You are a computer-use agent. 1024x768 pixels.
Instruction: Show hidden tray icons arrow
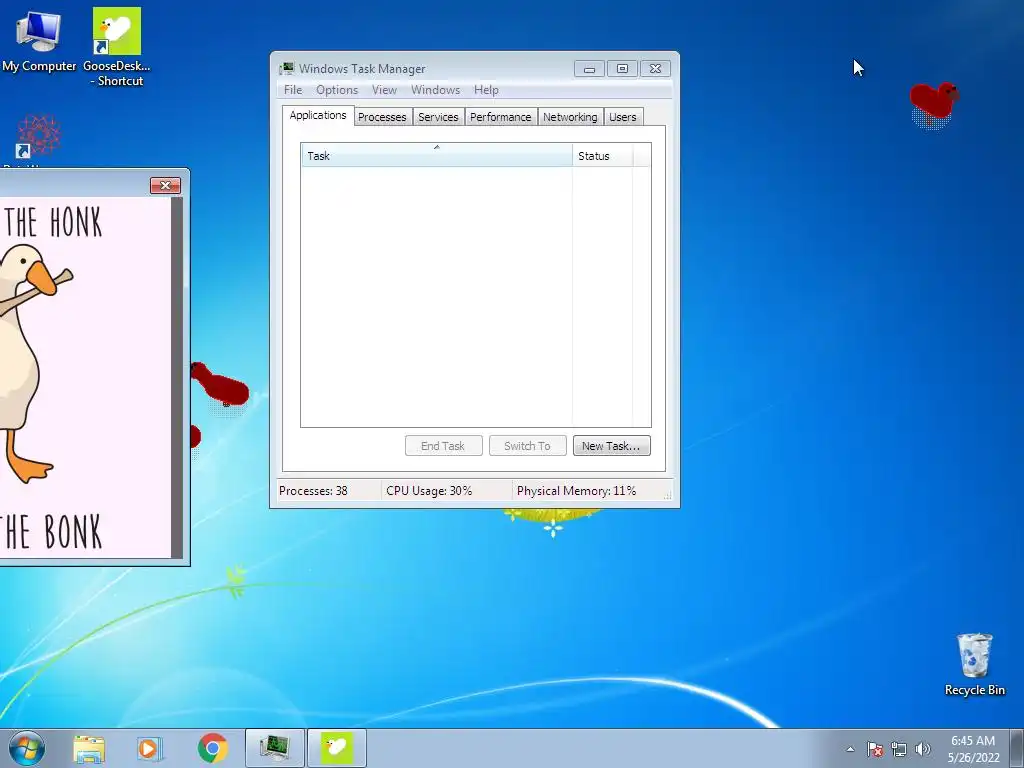pyautogui.click(x=850, y=749)
